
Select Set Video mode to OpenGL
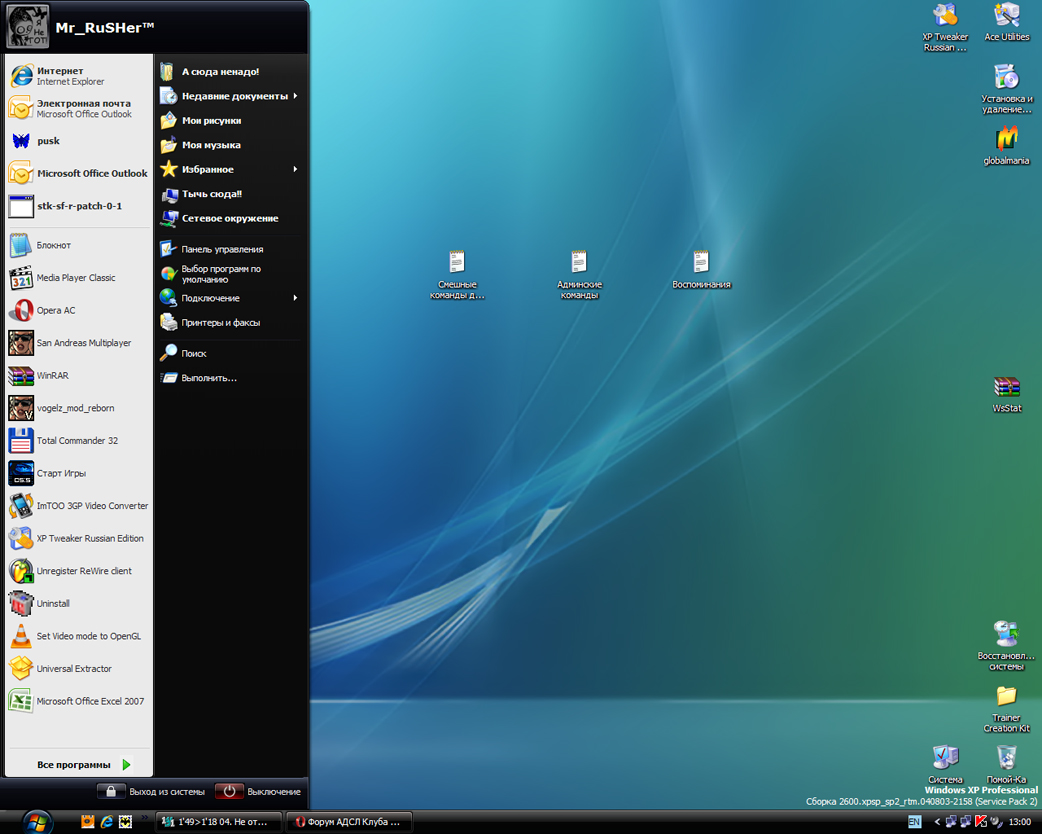pos(78,636)
